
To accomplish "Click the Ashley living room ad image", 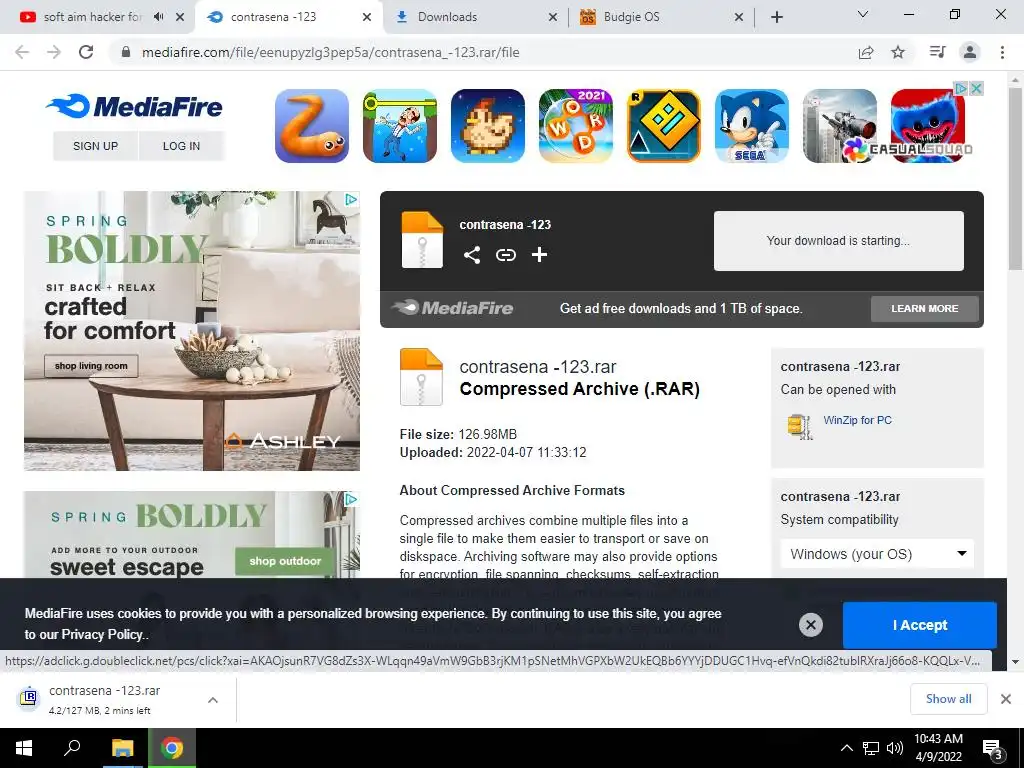I will pos(192,330).
